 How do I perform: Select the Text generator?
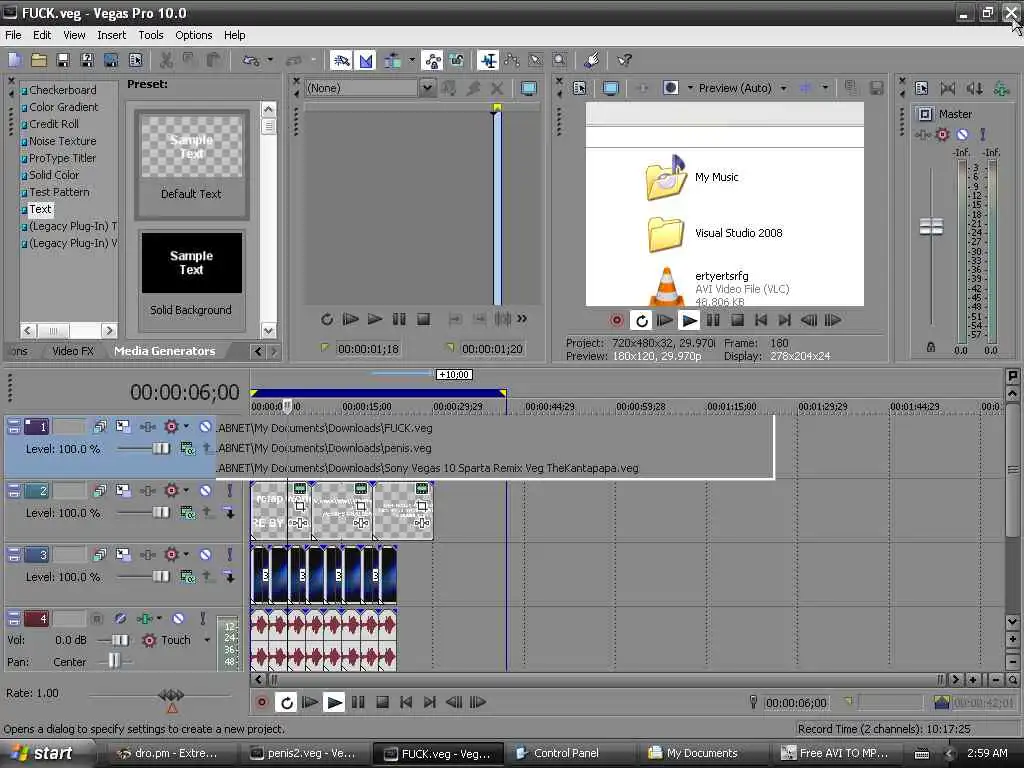coord(40,209)
